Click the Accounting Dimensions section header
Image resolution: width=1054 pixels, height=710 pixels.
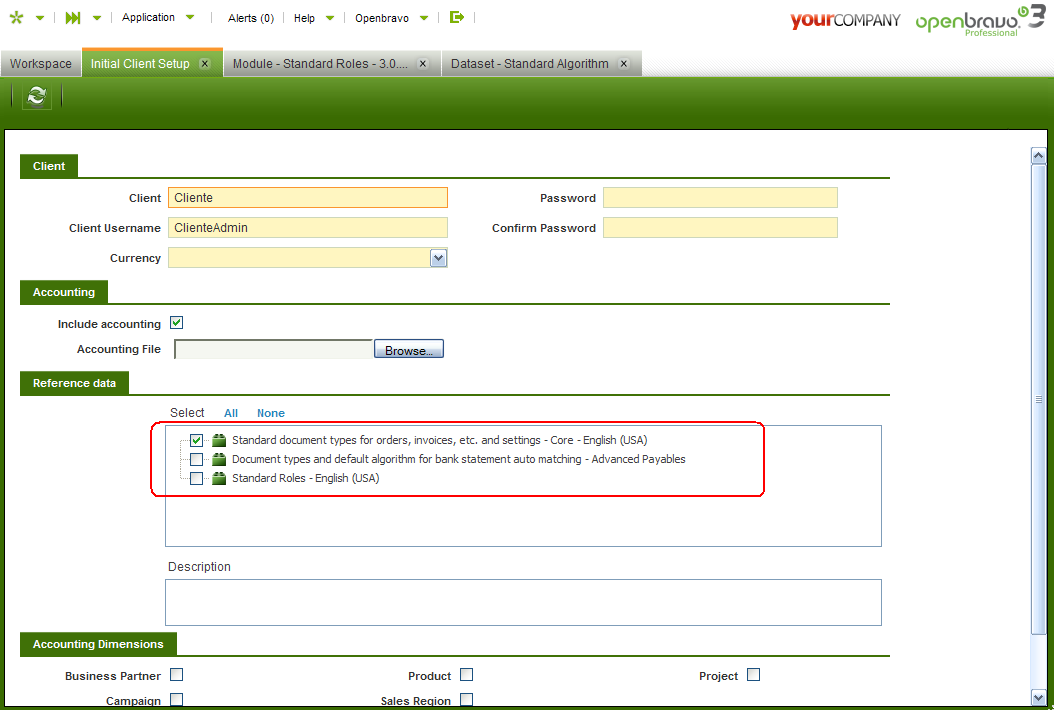[x=98, y=644]
